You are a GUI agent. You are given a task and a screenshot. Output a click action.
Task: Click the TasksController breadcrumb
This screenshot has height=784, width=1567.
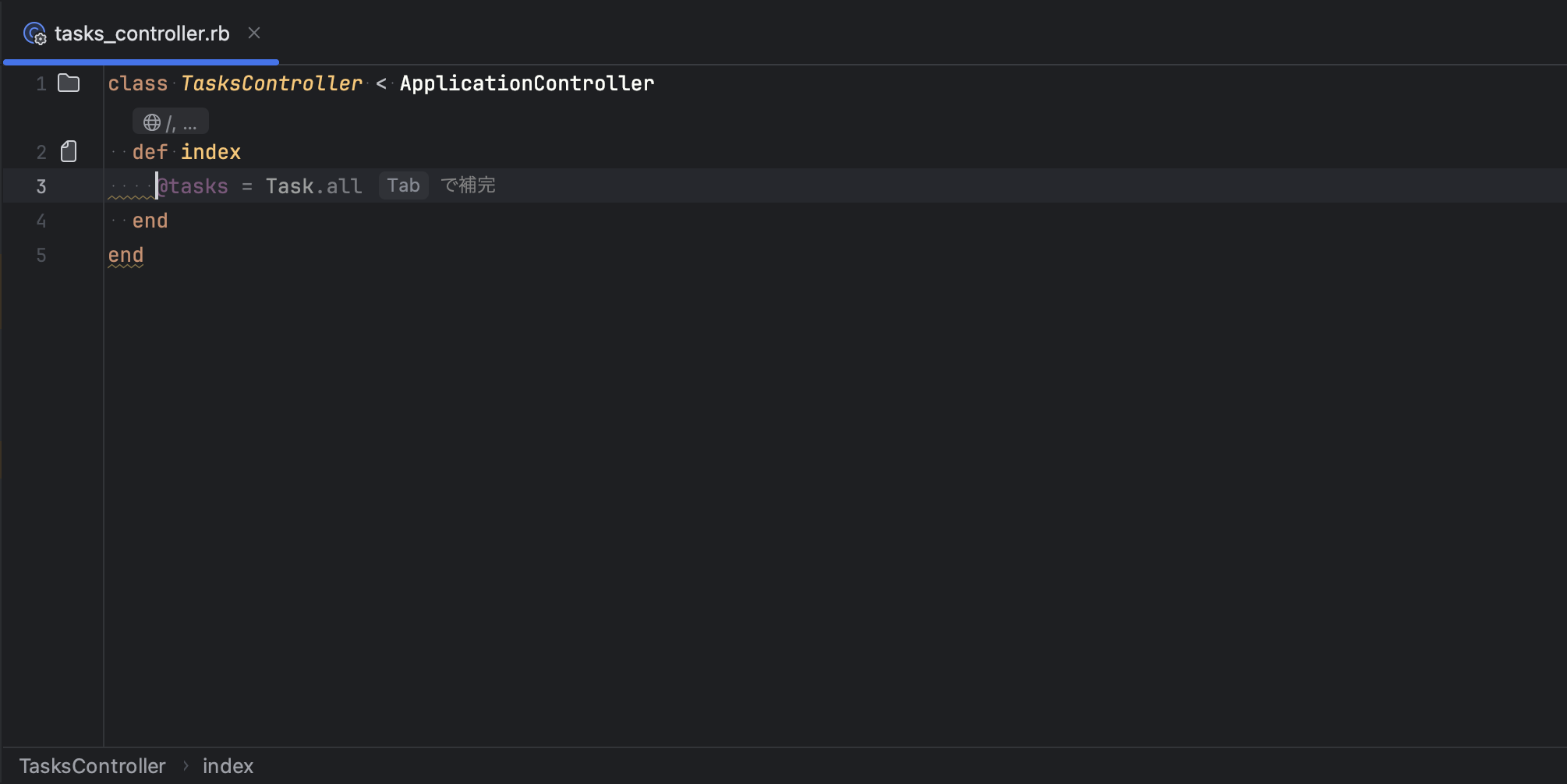tap(93, 766)
